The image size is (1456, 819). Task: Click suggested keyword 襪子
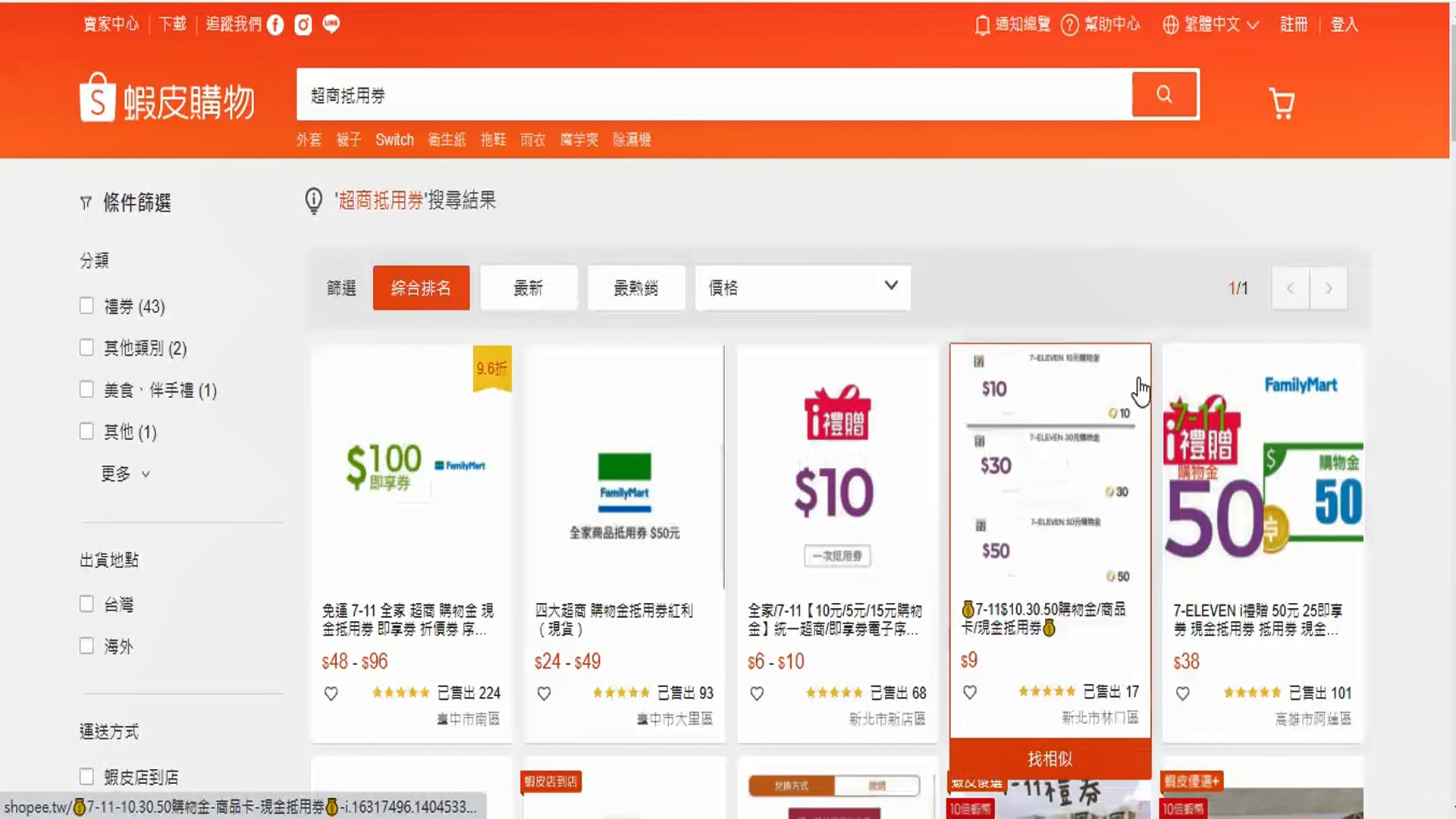(x=348, y=140)
